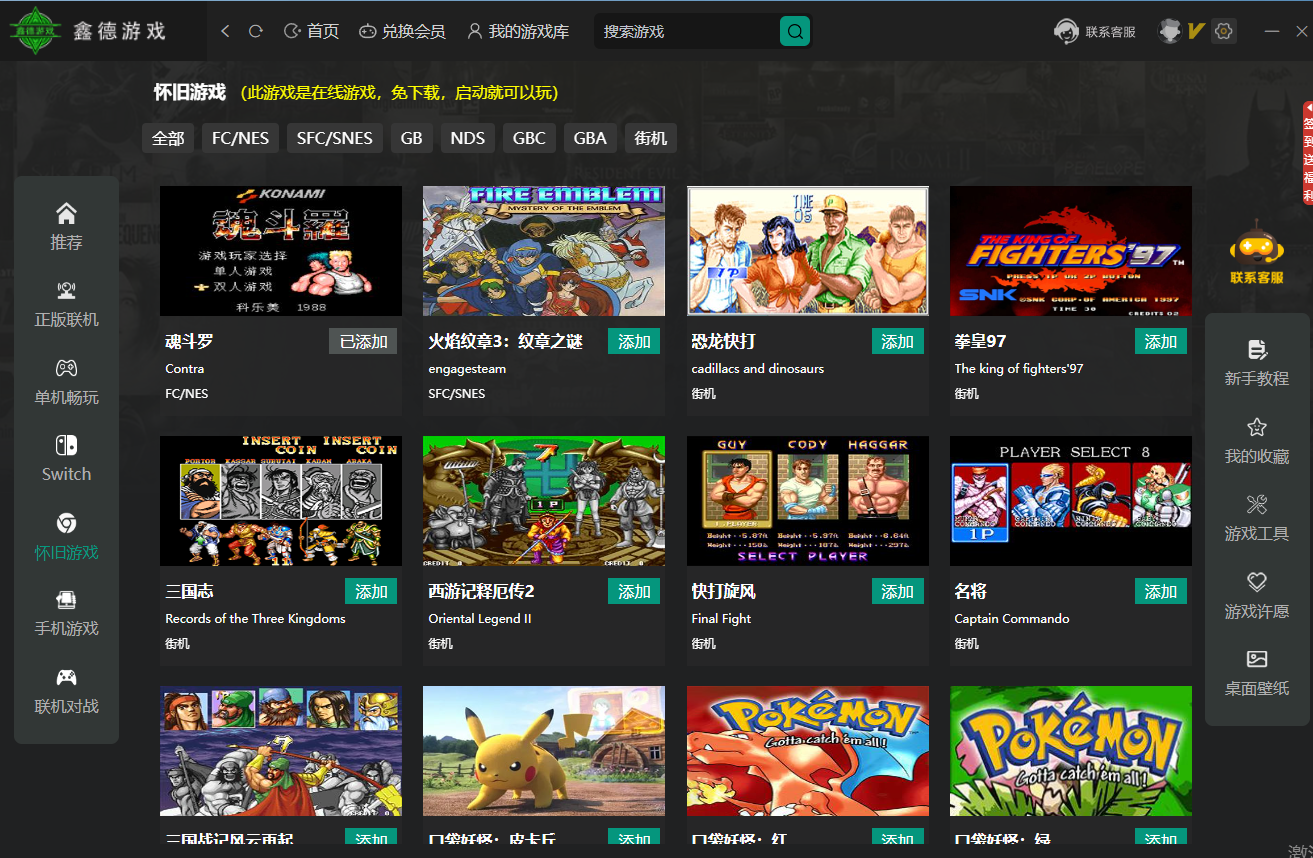
Task: Add 三国志 with its 添加 button
Action: 371,592
